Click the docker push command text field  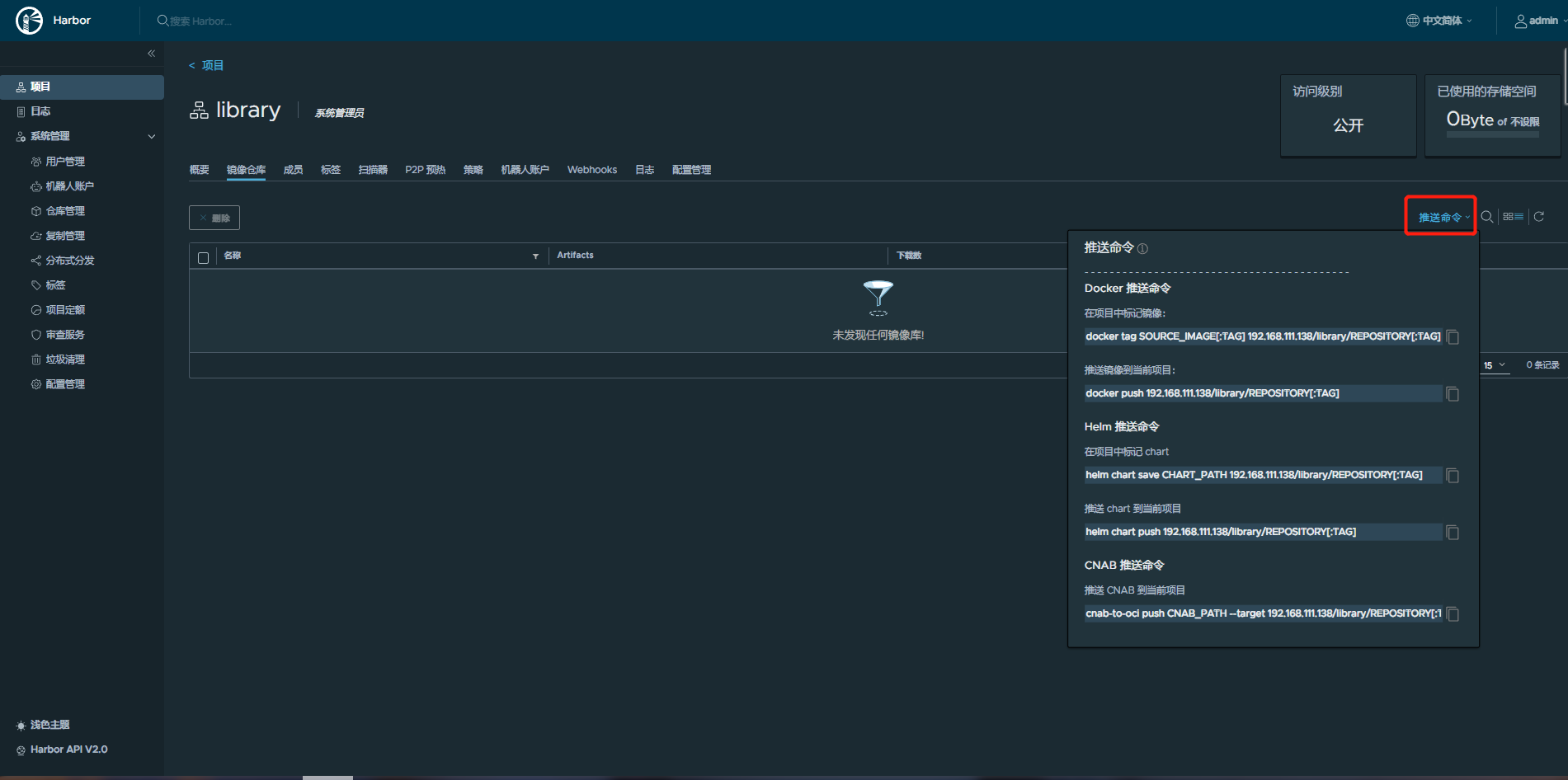coord(1263,393)
